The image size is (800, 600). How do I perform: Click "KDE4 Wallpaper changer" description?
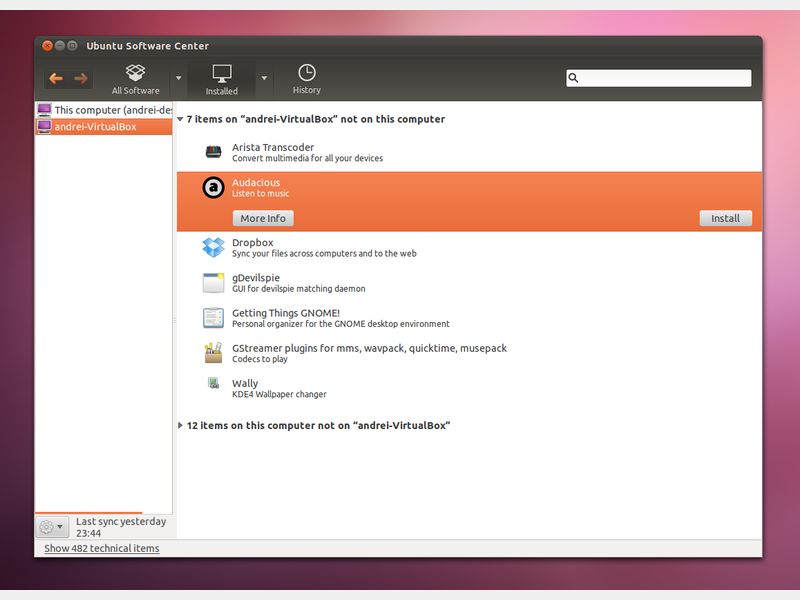[279, 394]
